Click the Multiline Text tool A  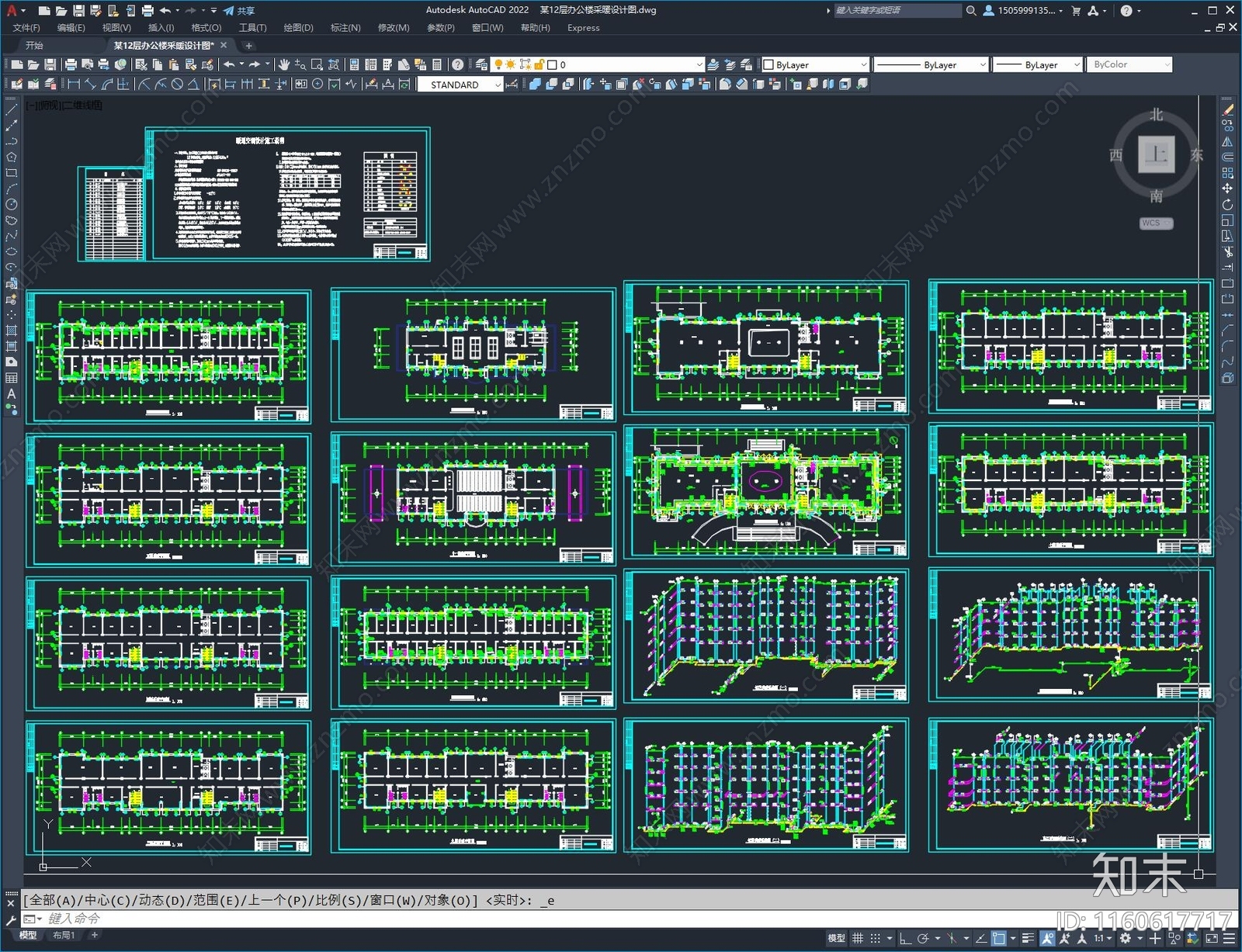click(x=11, y=393)
